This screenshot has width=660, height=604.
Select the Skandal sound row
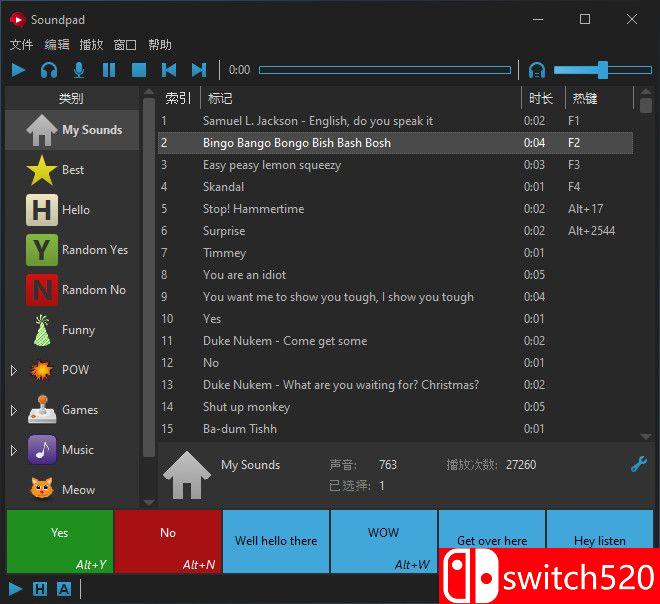tap(223, 187)
